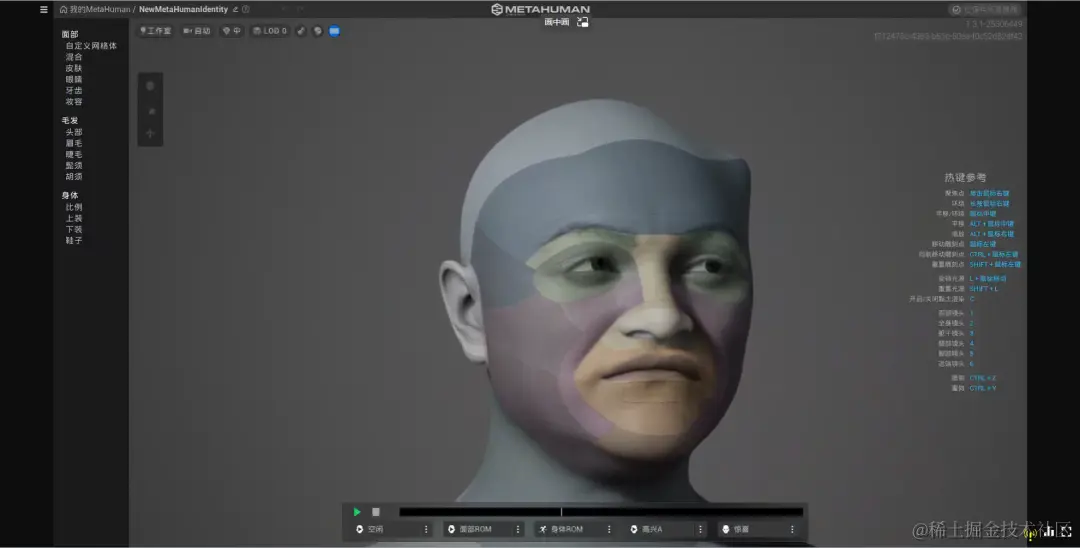Click the rename pencil icon beside NewMetaHumanIdentity
1080x548 pixels.
pos(235,10)
